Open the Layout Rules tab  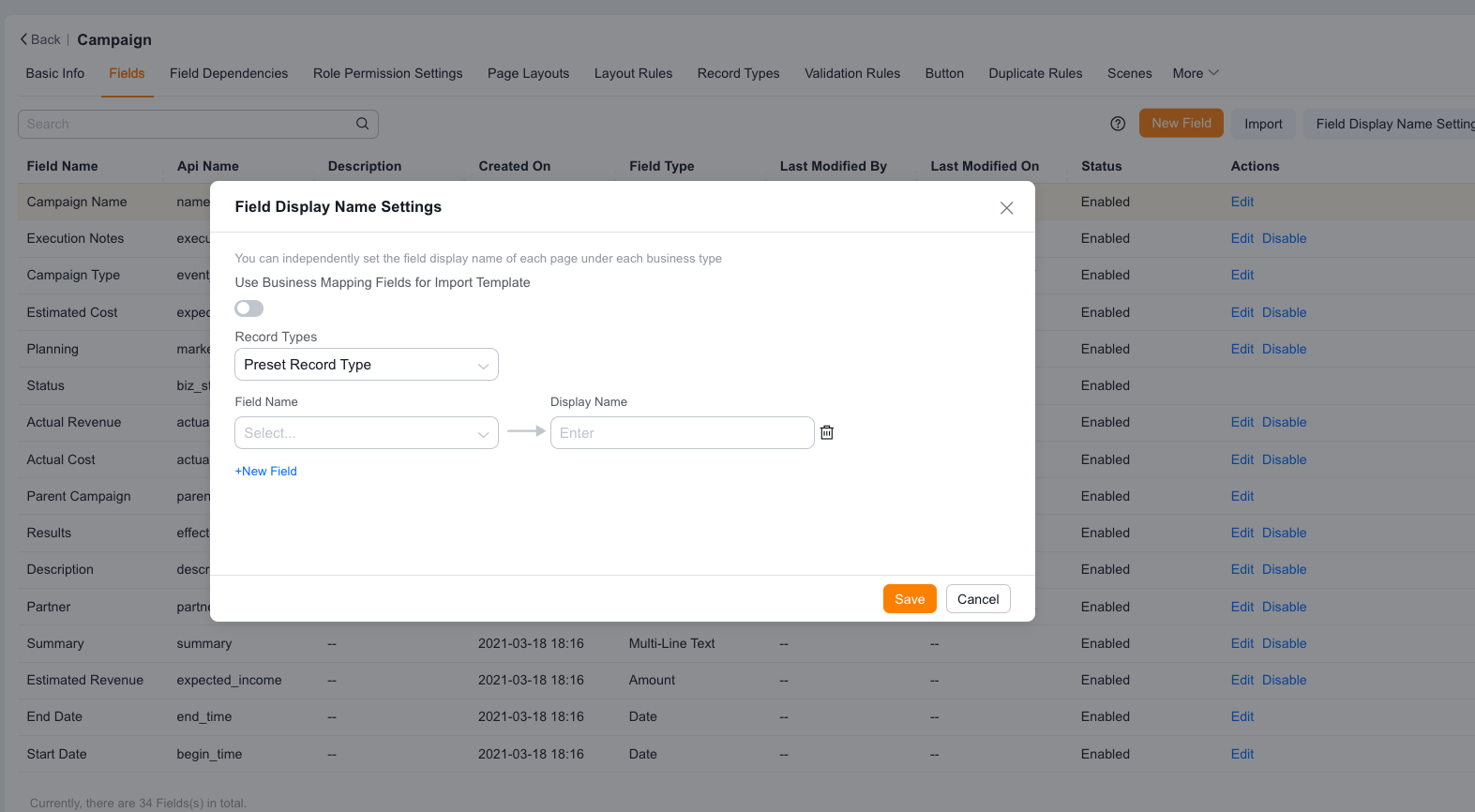tap(634, 73)
